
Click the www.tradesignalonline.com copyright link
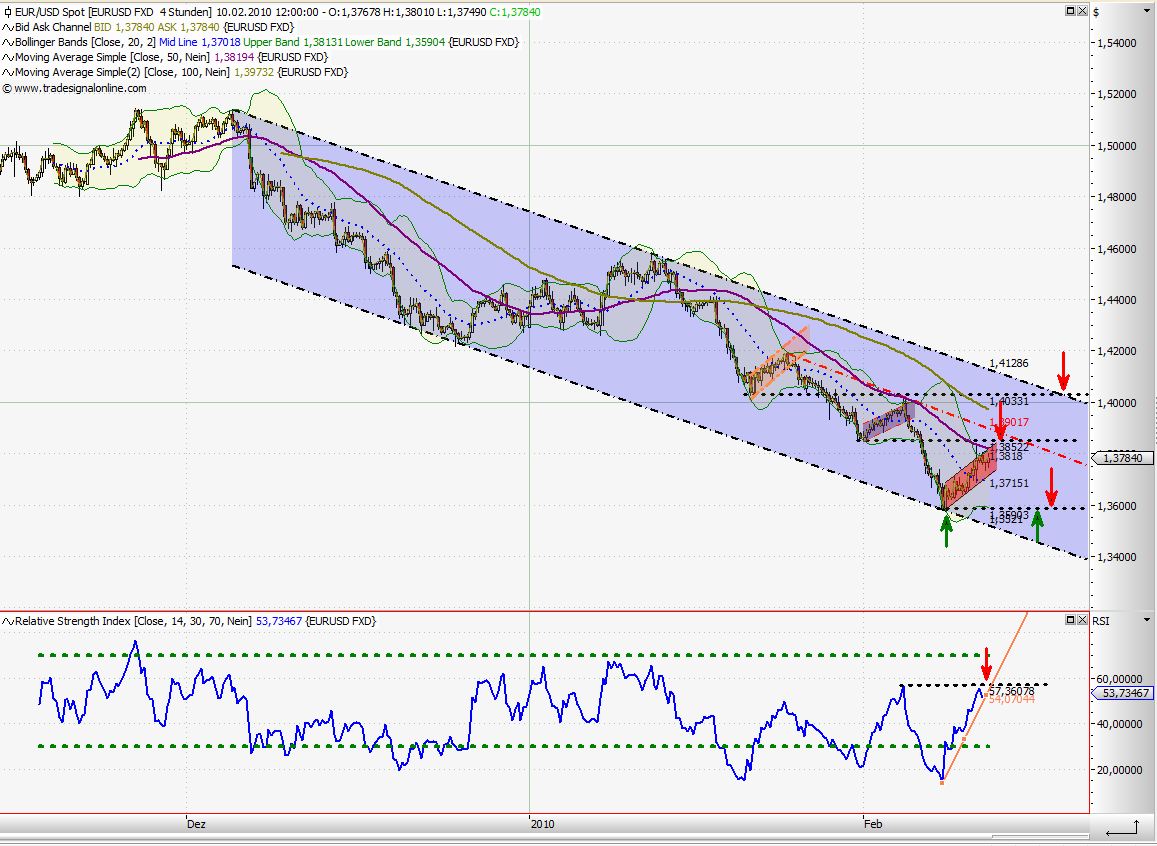[73, 87]
